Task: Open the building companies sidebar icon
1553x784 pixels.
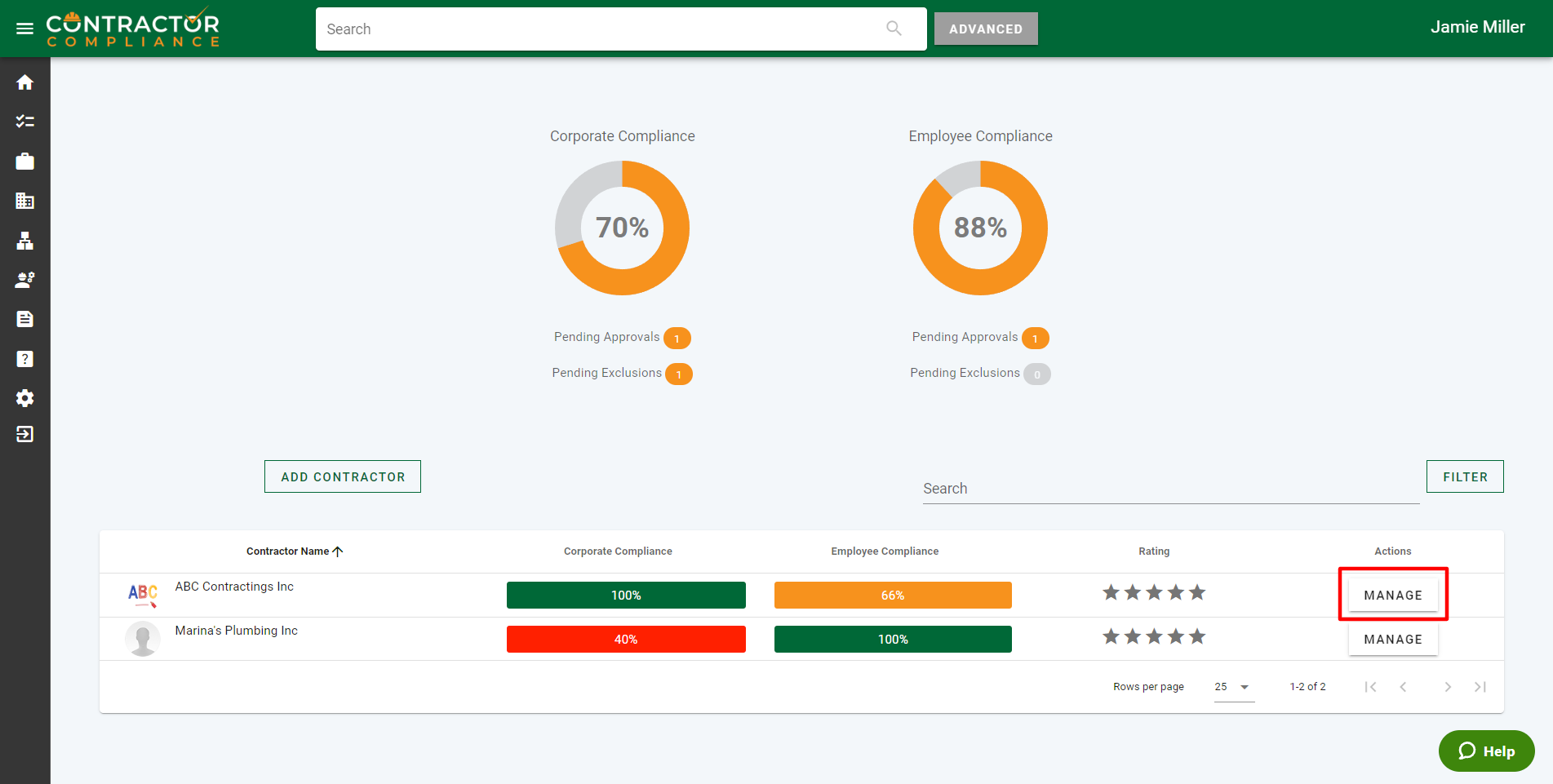Action: pos(24,201)
